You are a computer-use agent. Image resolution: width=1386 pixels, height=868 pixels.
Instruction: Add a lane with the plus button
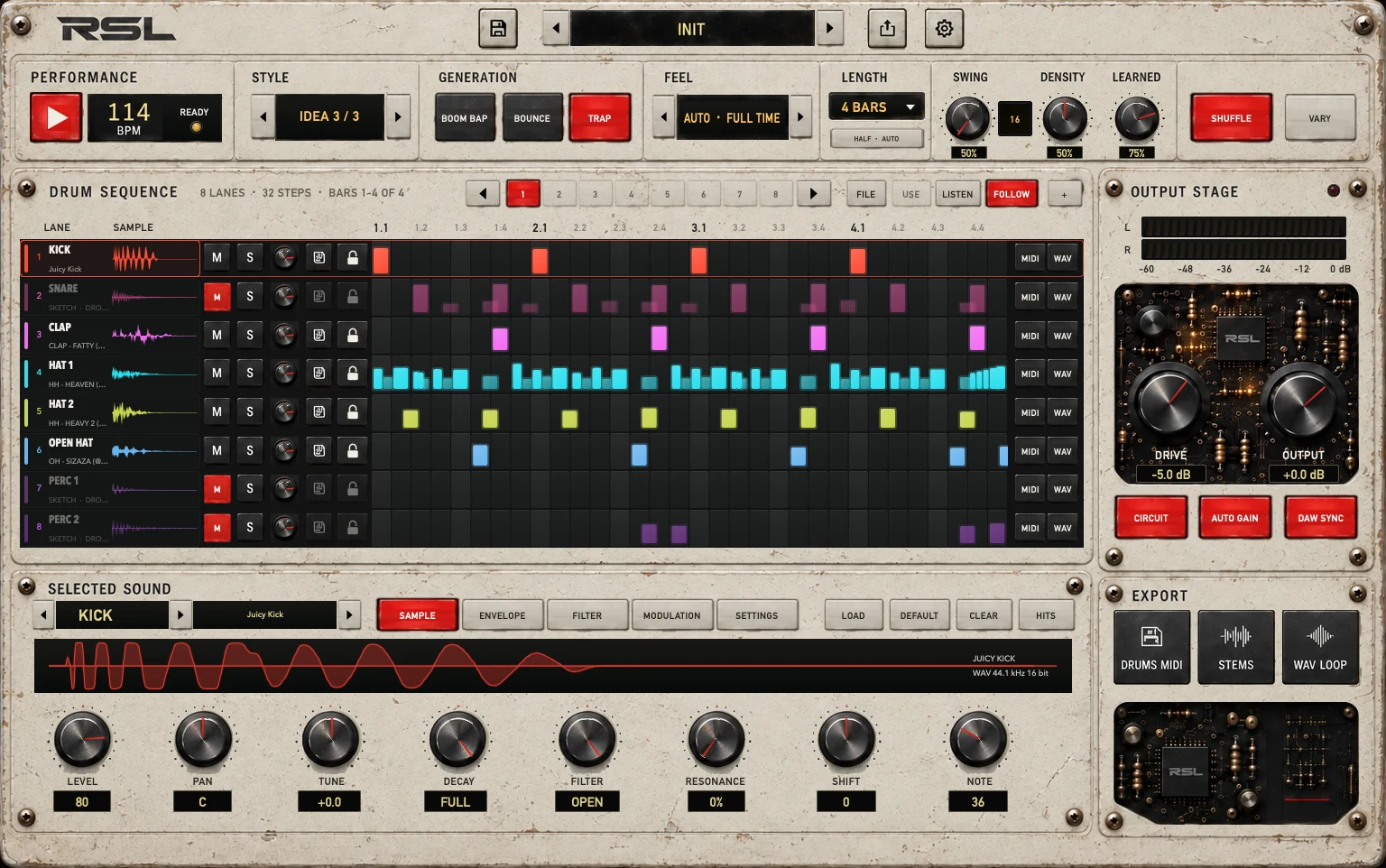click(x=1065, y=194)
